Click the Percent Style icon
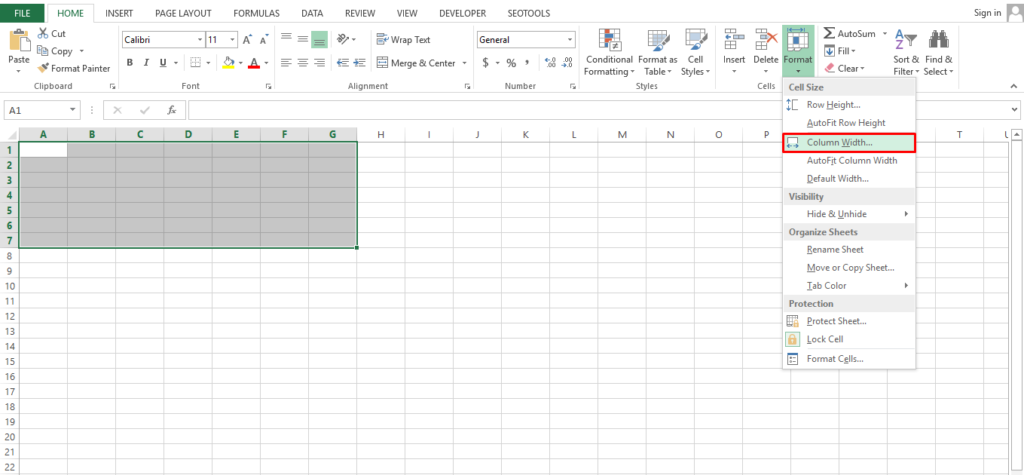The image size is (1024, 475). tap(511, 63)
